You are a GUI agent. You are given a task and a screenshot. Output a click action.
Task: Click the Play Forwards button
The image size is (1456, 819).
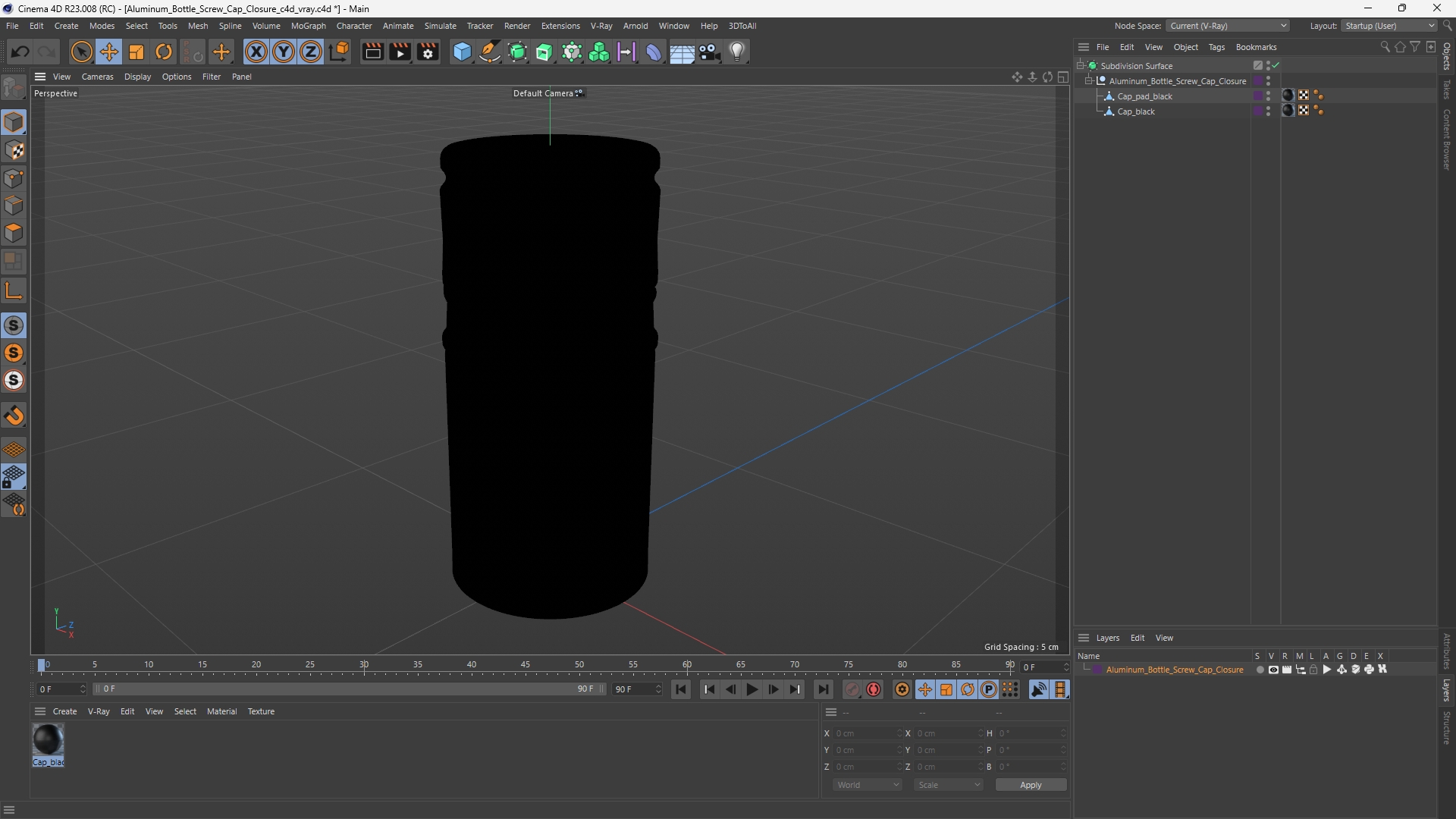pyautogui.click(x=752, y=689)
